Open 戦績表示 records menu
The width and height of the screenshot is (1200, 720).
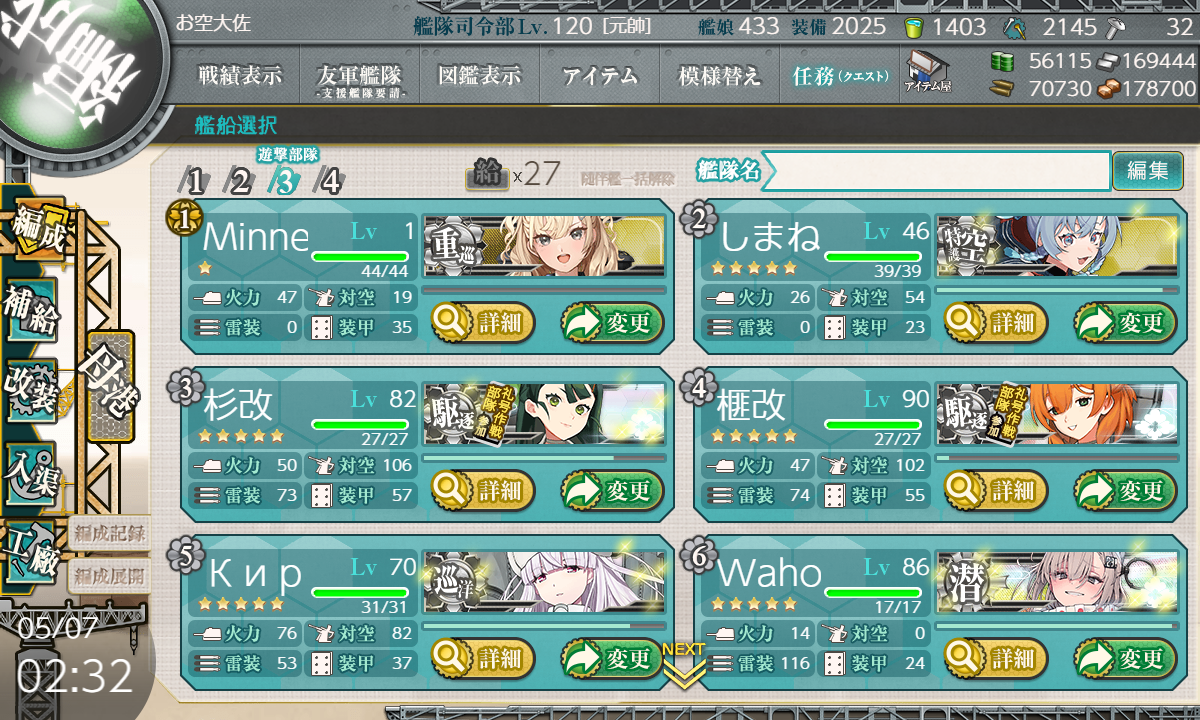pyautogui.click(x=240, y=75)
